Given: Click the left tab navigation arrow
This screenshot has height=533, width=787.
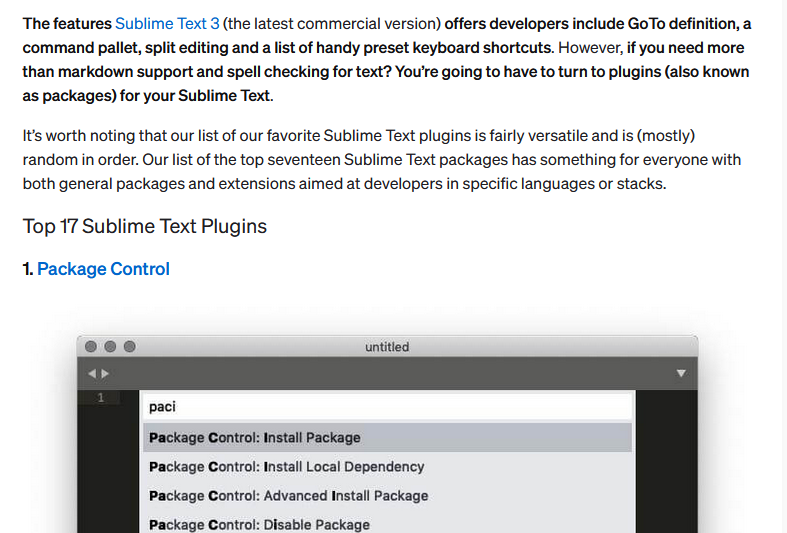Looking at the screenshot, I should click(x=92, y=374).
